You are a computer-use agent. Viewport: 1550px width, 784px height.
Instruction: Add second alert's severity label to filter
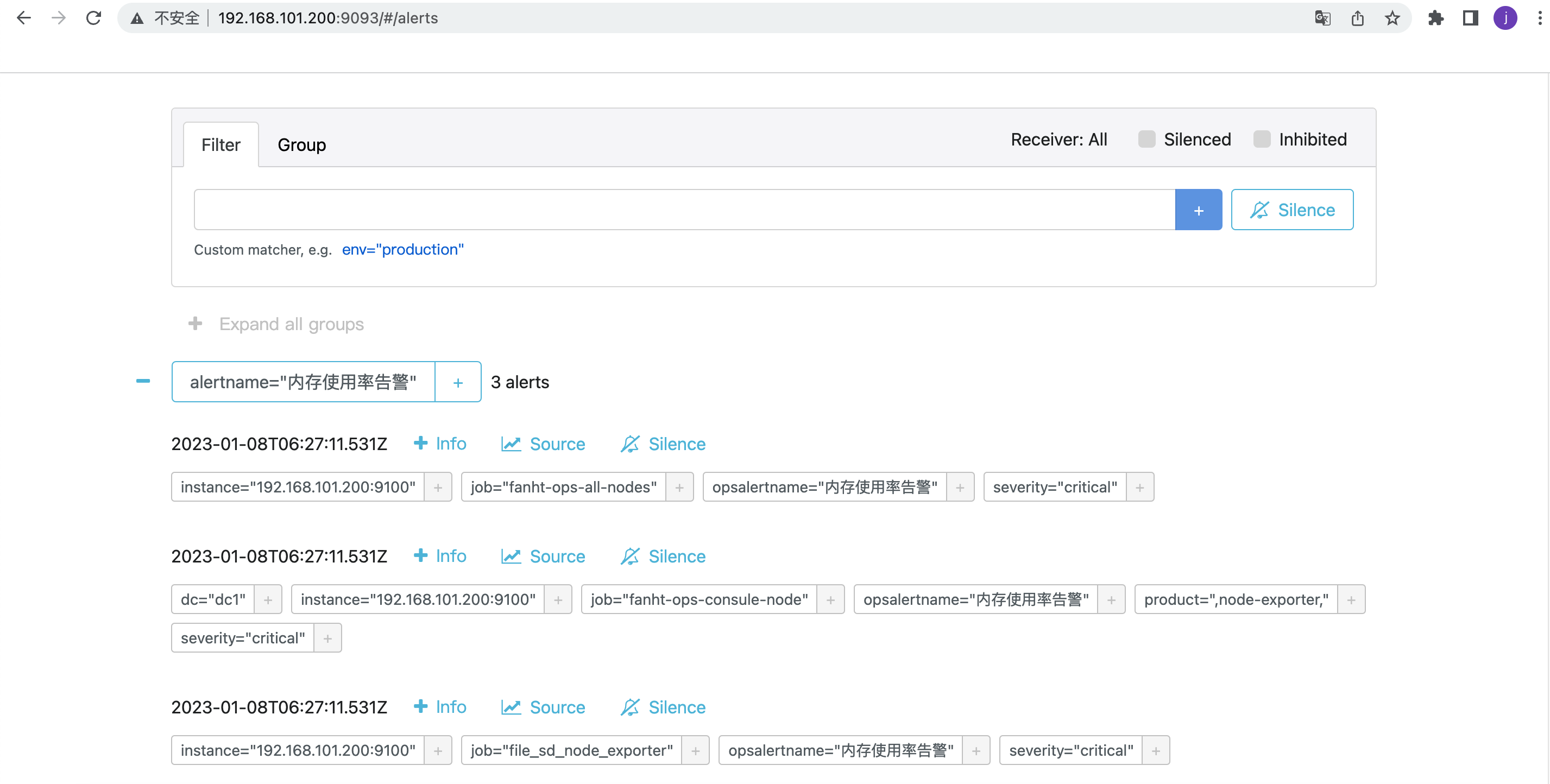coord(327,638)
